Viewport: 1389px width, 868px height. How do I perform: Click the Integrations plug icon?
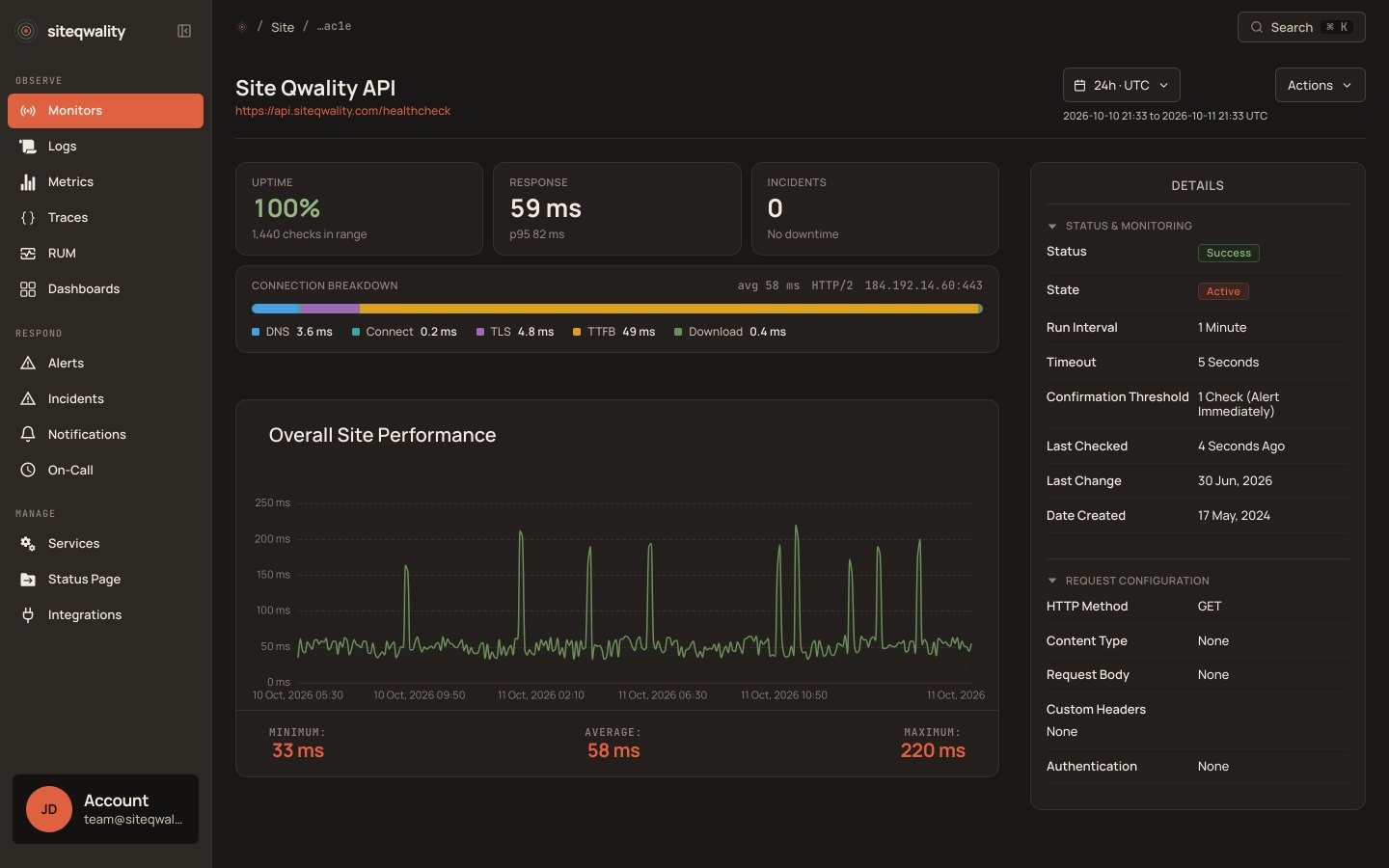(28, 615)
